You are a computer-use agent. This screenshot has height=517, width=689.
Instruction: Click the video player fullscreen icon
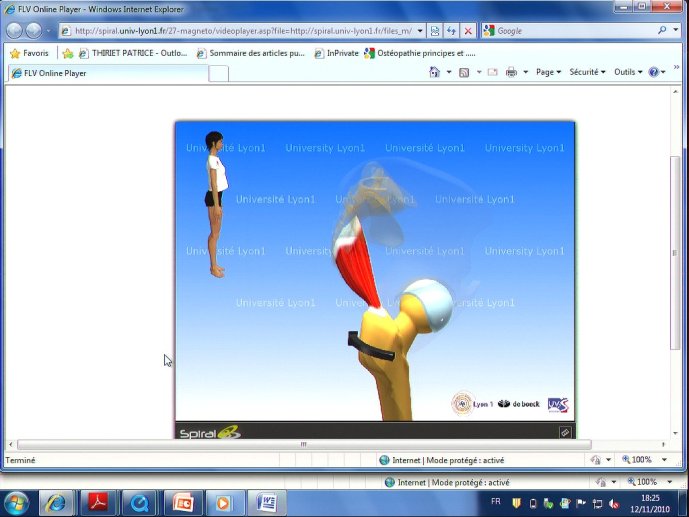pos(565,432)
